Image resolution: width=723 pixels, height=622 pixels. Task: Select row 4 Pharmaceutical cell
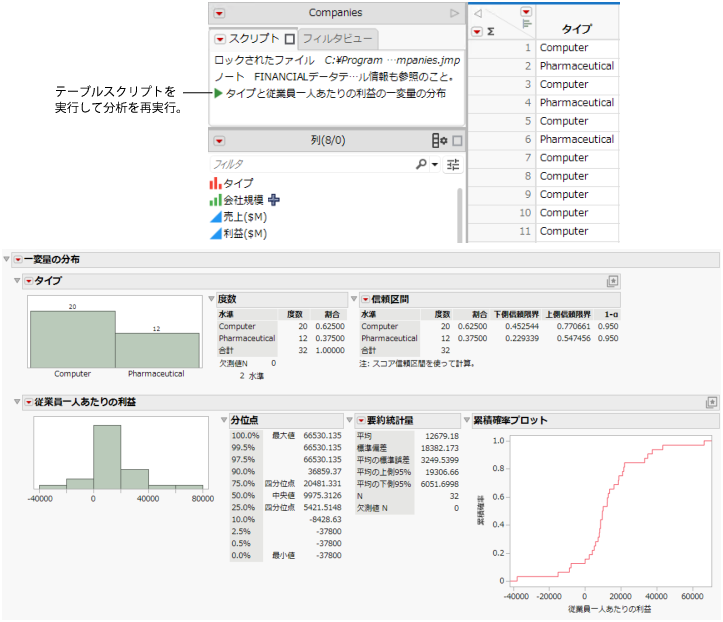pyautogui.click(x=577, y=102)
